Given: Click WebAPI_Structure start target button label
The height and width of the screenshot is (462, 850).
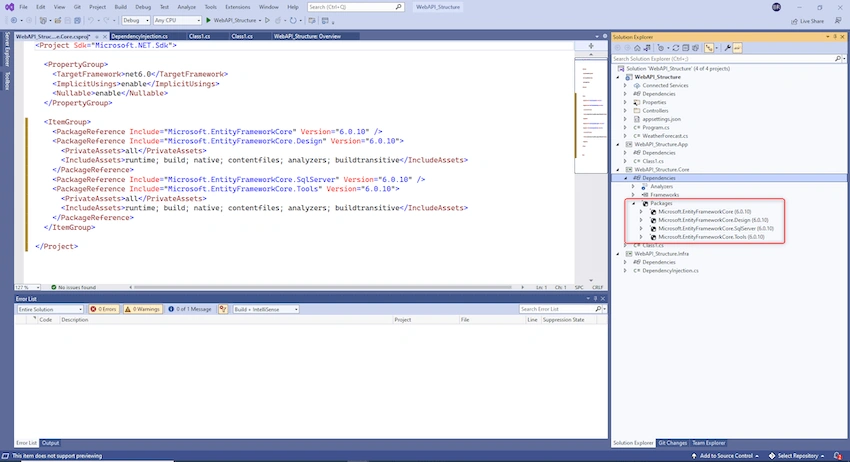Looking at the screenshot, I should tap(235, 21).
